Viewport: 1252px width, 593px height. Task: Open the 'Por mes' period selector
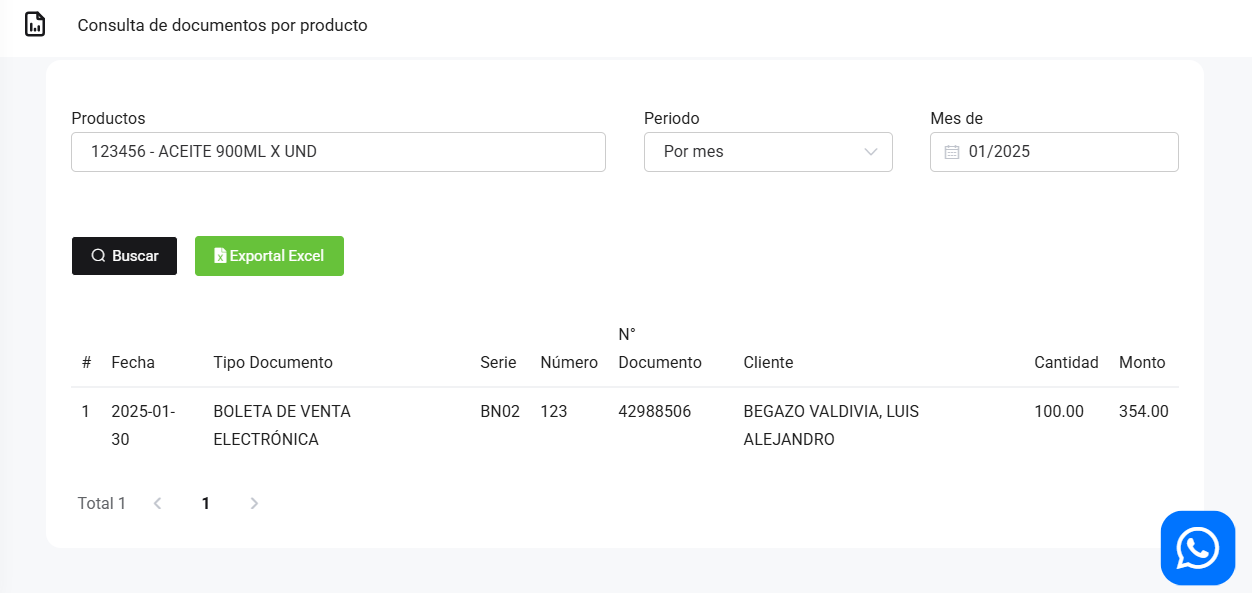coord(755,152)
